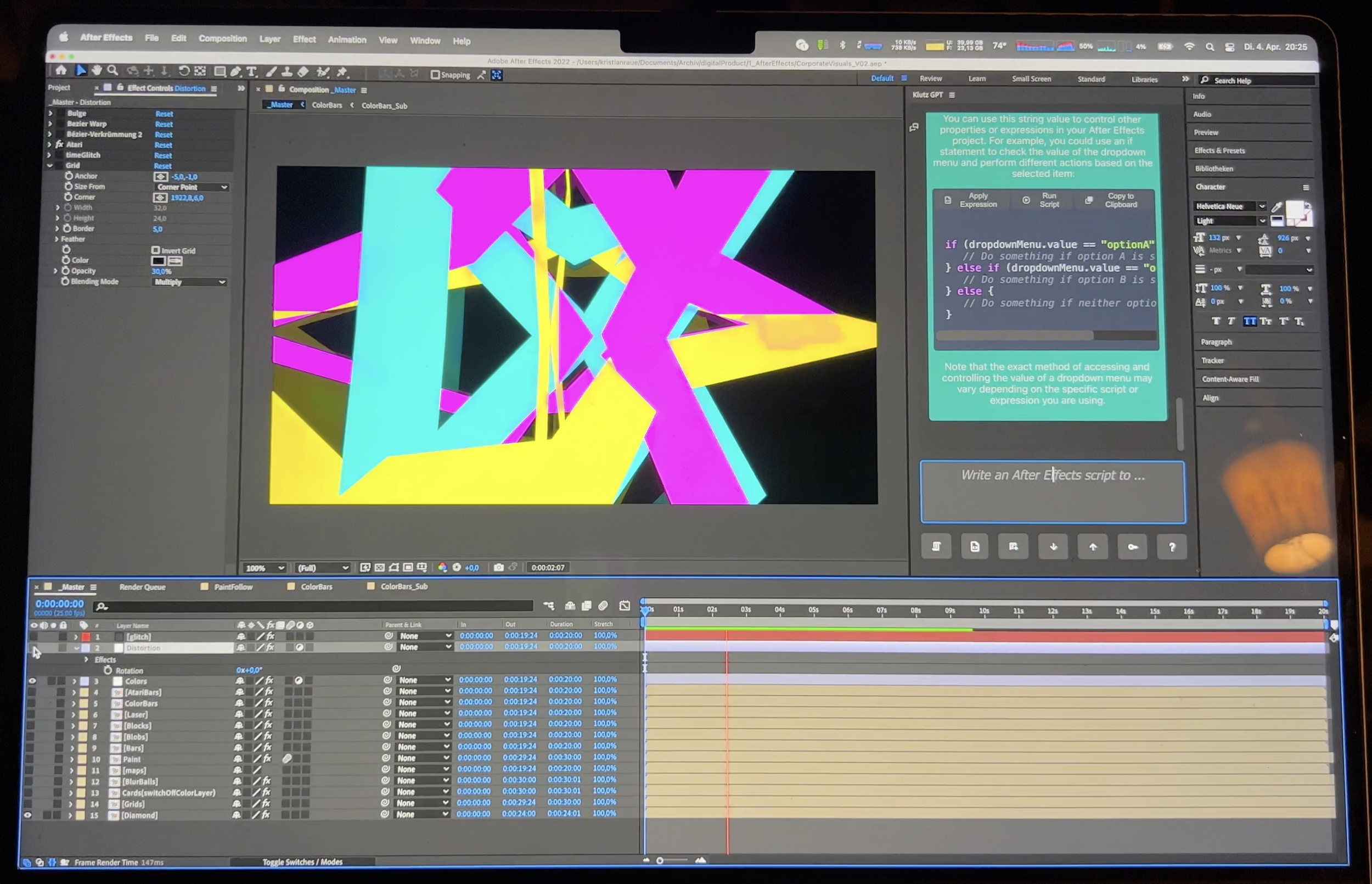Screen dimensions: 1372x884
Task: Open the 100% magnification dropdown
Action: pyautogui.click(x=265, y=568)
